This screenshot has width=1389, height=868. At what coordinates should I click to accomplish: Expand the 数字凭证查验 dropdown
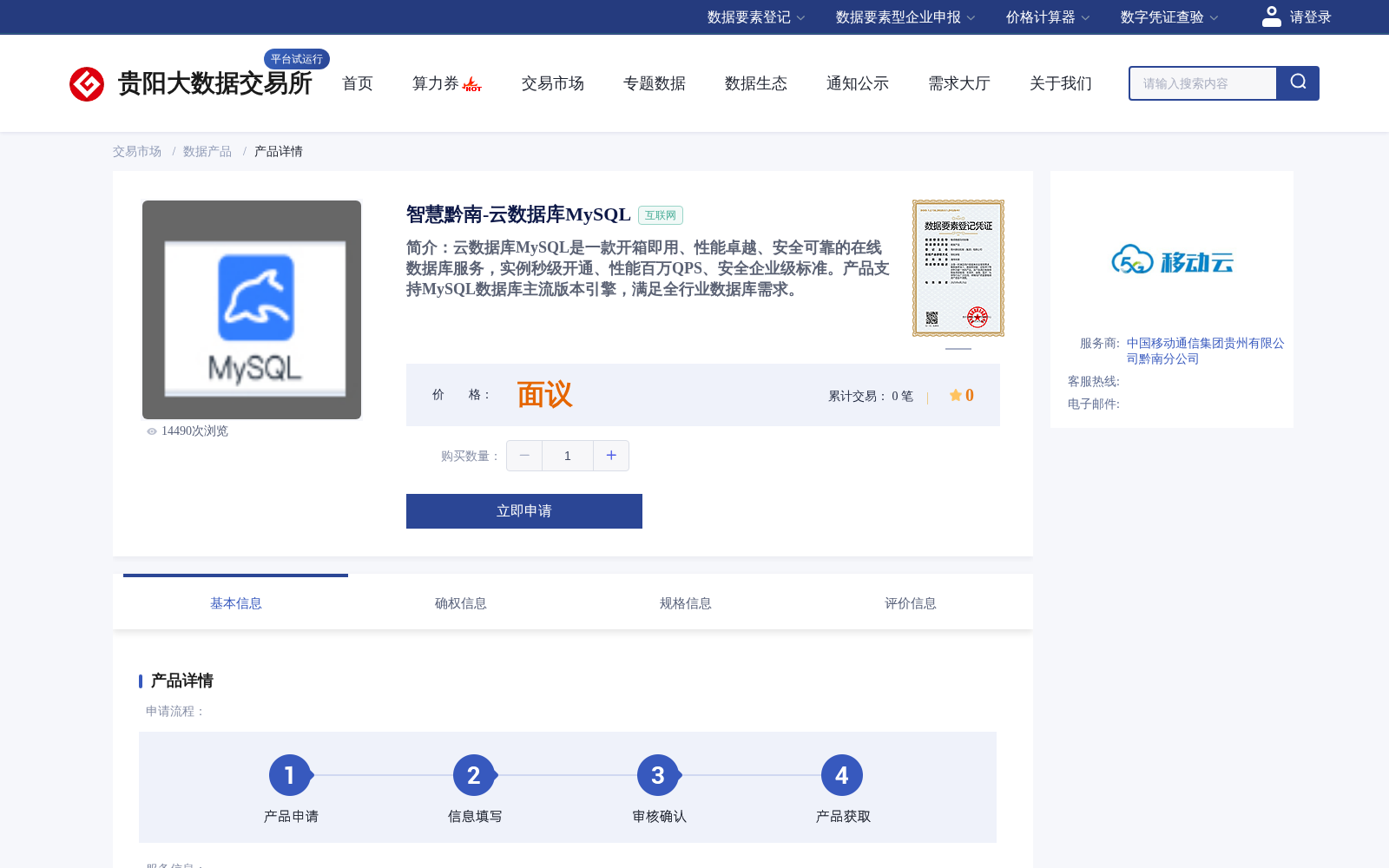point(1169,17)
